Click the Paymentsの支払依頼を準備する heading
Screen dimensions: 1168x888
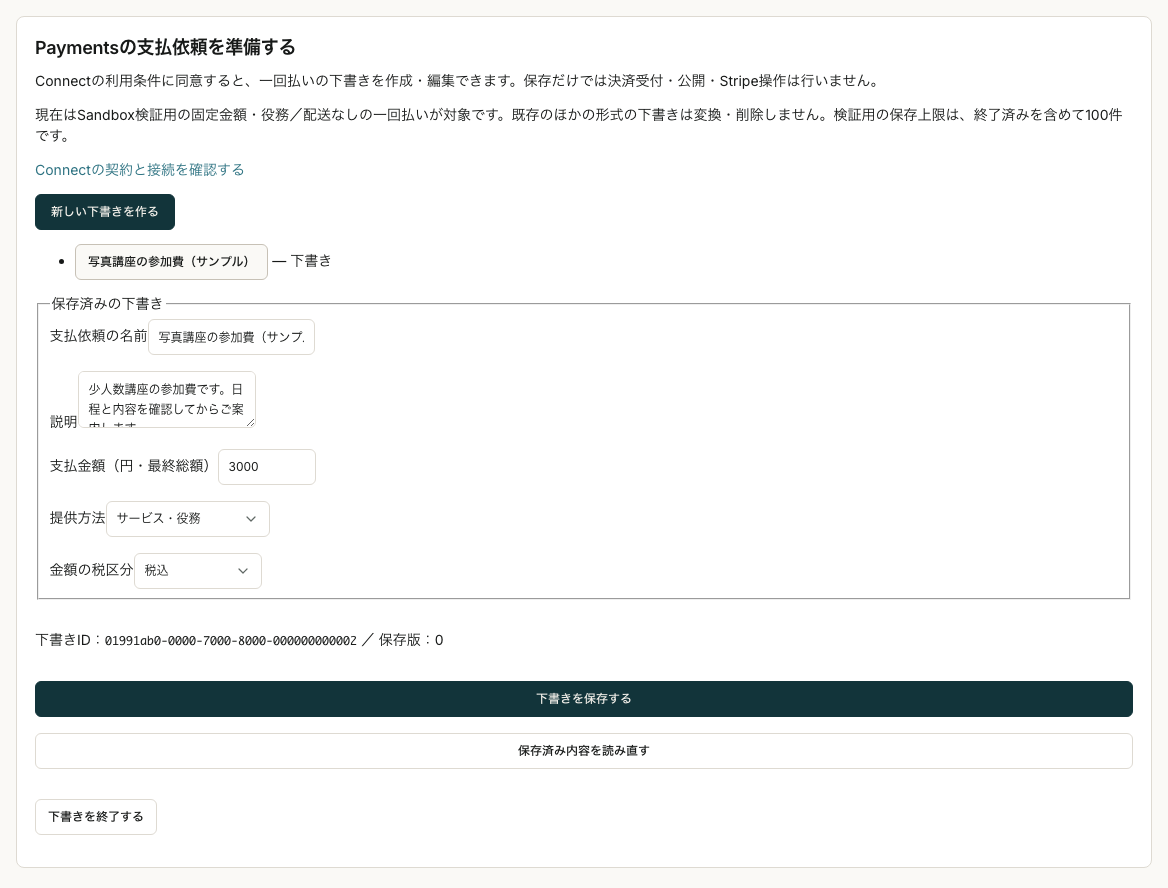165,48
